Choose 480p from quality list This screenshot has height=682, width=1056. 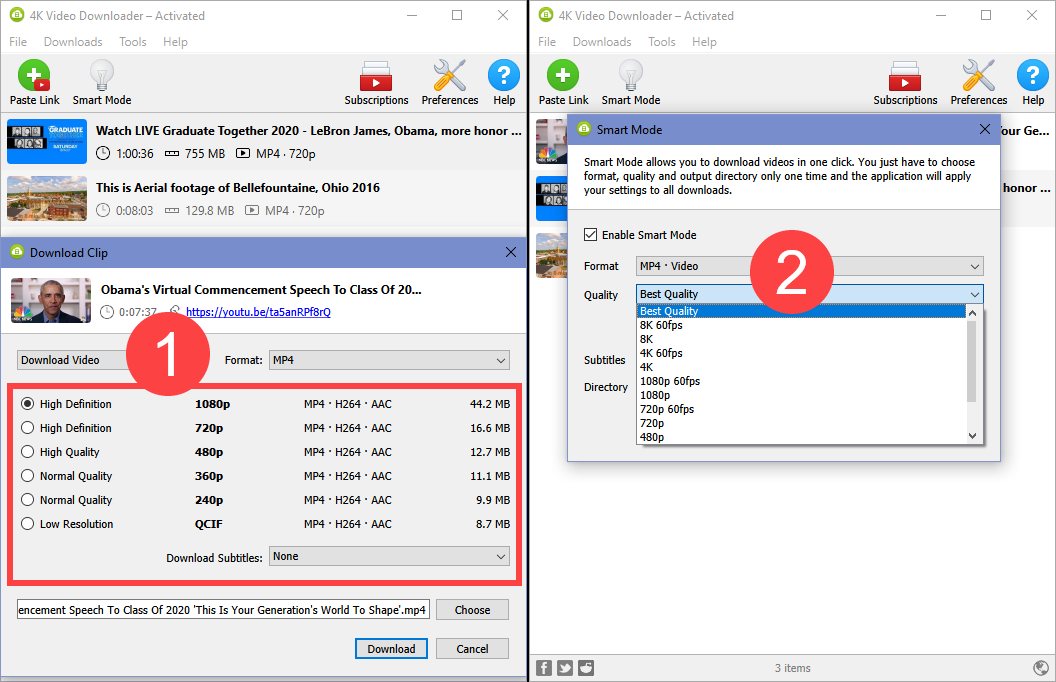point(801,437)
